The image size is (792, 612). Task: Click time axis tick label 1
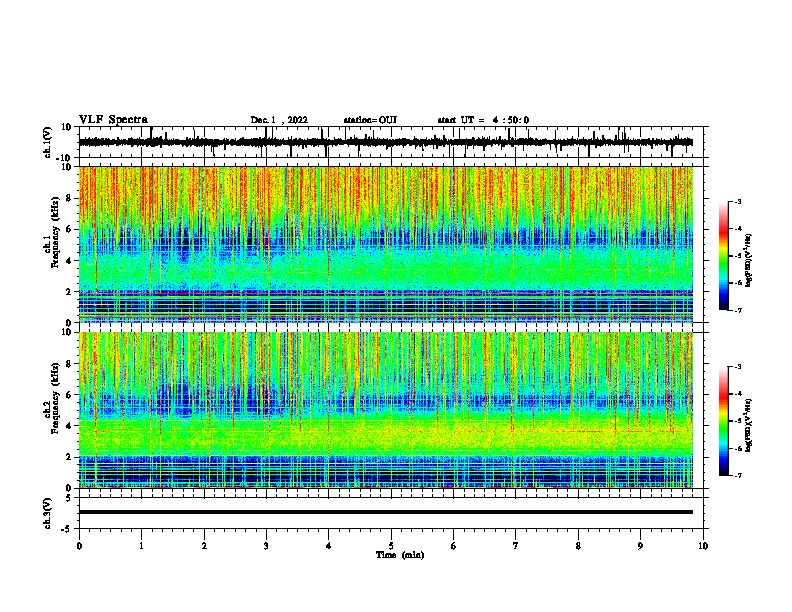[141, 546]
